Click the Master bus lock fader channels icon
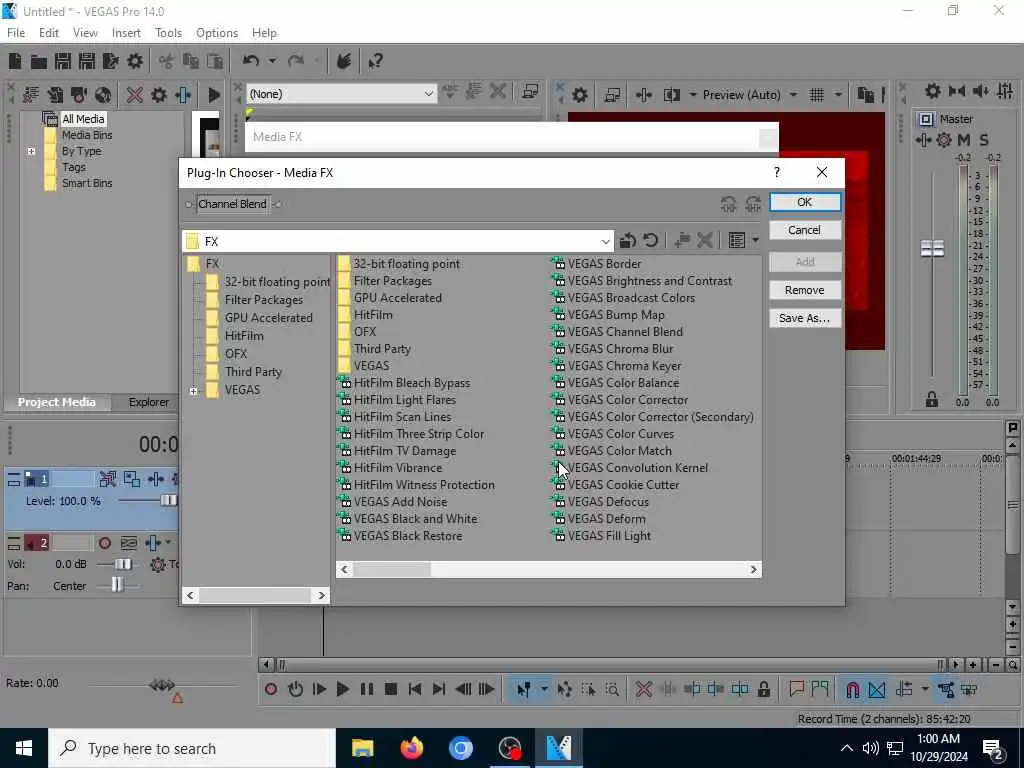Viewport: 1024px width, 768px height. tap(932, 400)
